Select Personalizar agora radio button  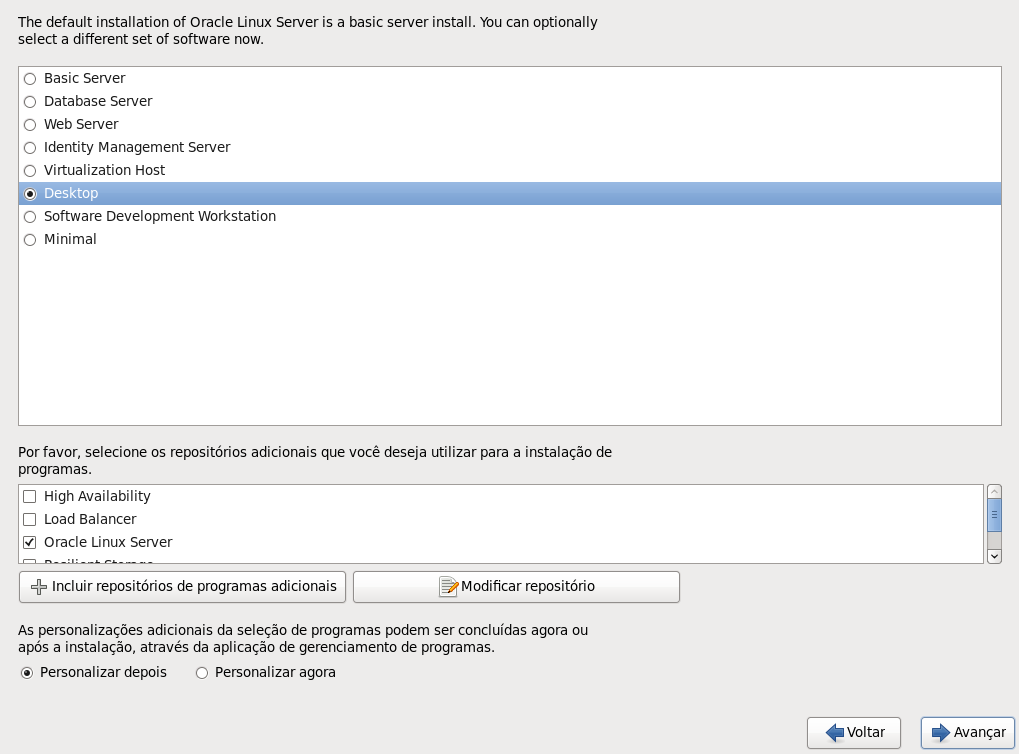pyautogui.click(x=202, y=673)
